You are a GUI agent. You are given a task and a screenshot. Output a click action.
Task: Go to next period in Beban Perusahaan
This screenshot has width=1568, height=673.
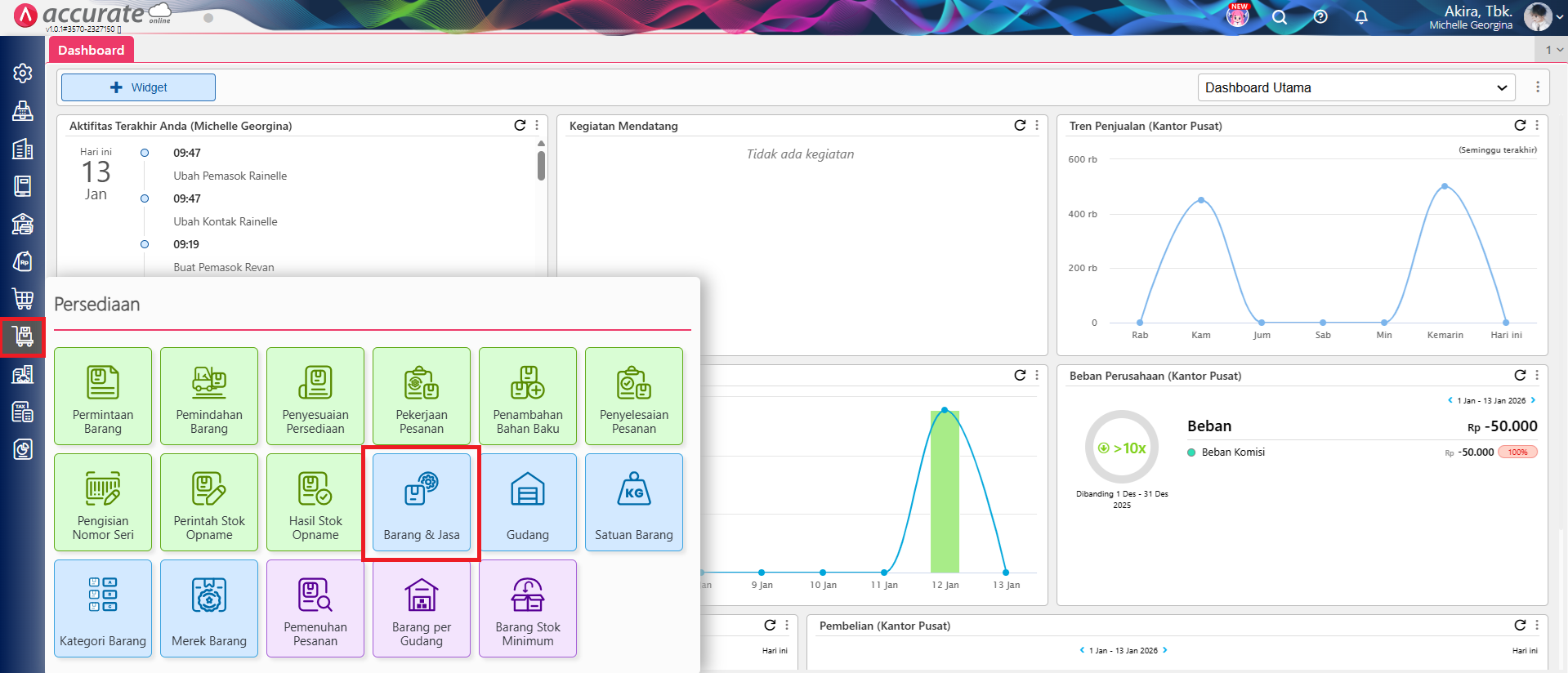pyautogui.click(x=1533, y=400)
